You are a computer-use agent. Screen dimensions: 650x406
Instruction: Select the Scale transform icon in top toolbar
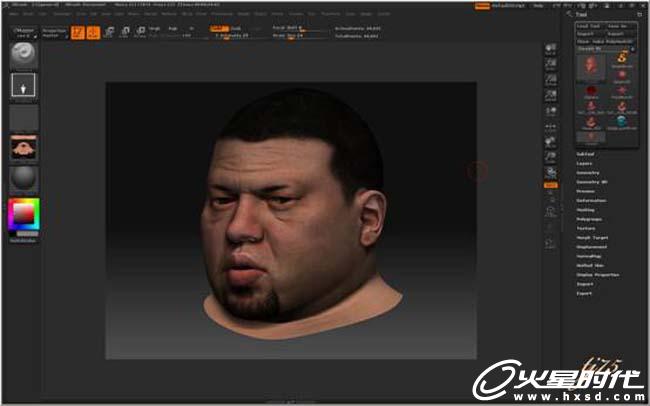point(125,32)
